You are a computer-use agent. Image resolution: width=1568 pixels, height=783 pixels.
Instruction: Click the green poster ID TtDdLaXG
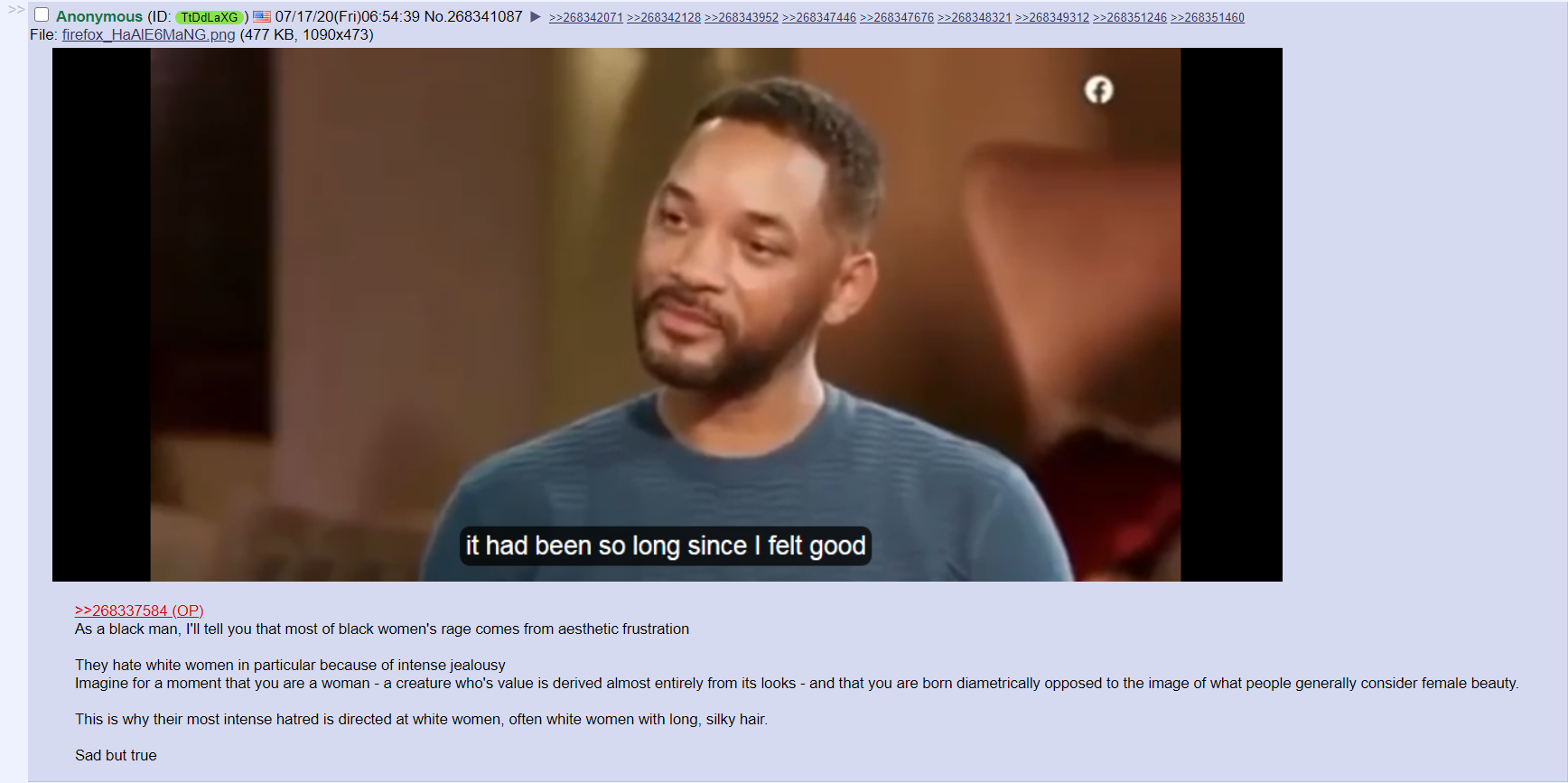point(210,17)
